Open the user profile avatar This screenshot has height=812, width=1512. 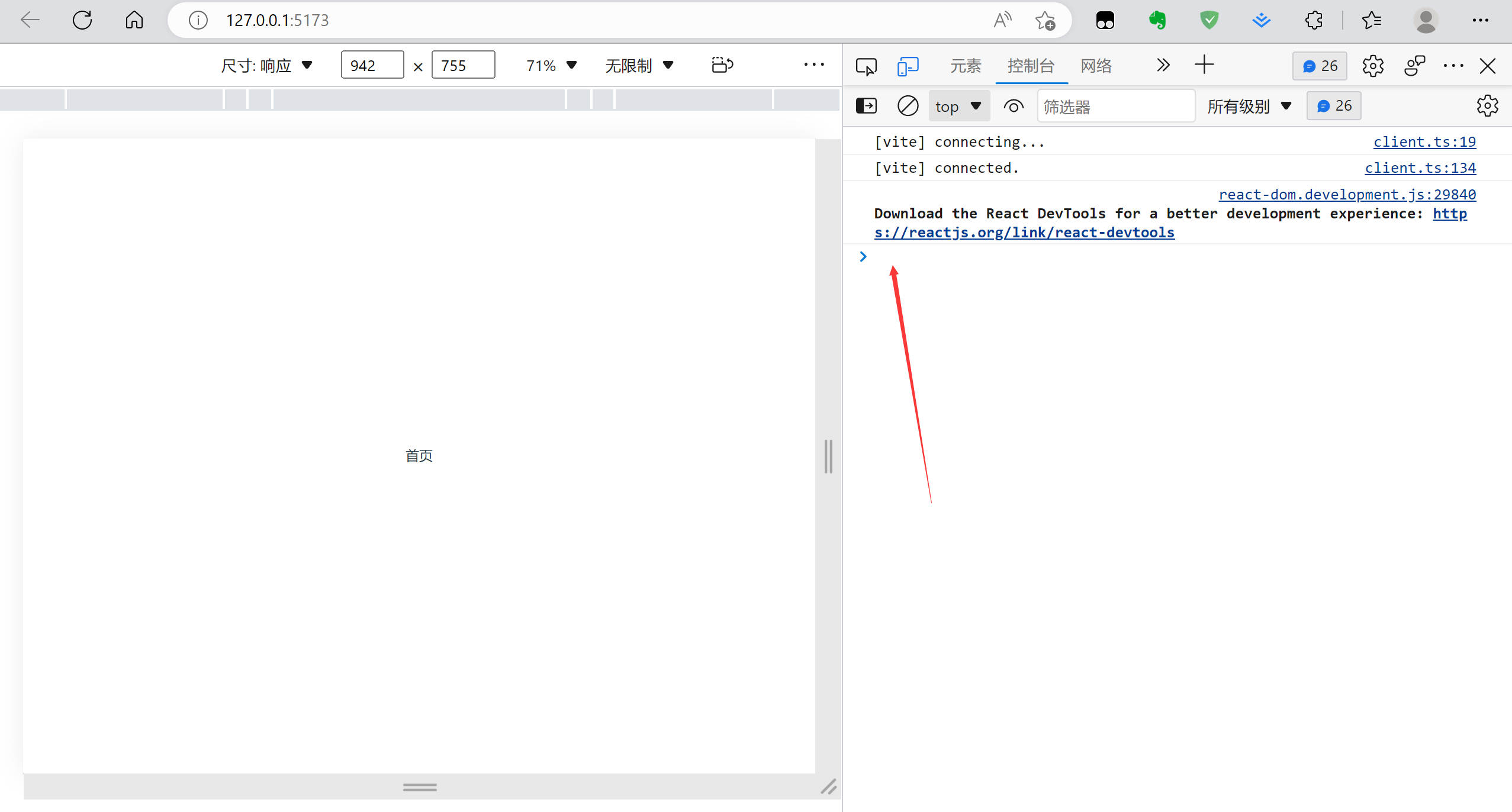click(1426, 20)
